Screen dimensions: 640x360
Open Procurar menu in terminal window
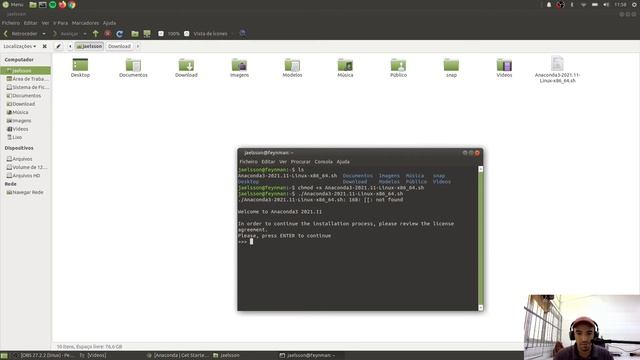[300, 162]
